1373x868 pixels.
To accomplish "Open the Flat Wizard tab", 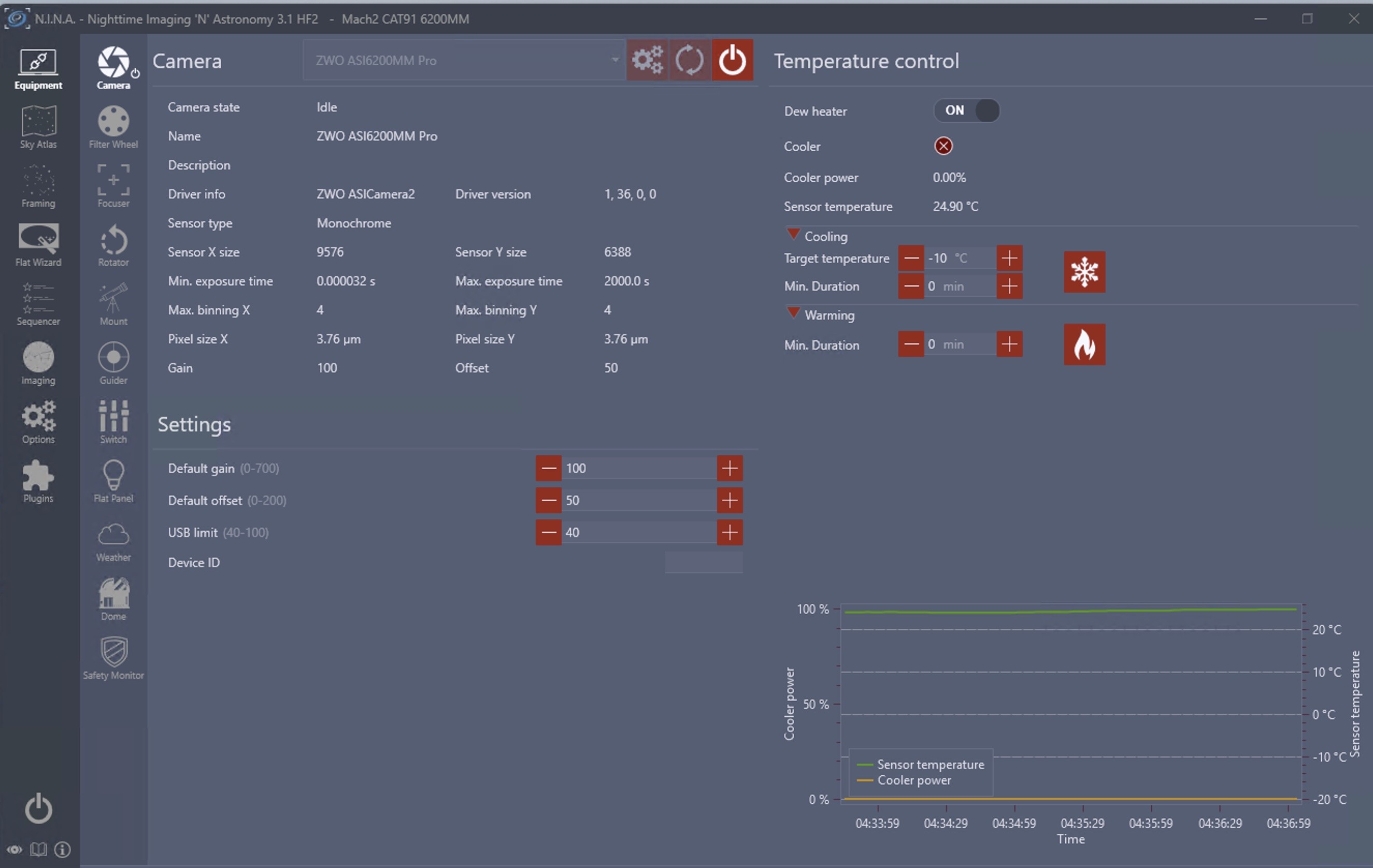I will coord(38,245).
